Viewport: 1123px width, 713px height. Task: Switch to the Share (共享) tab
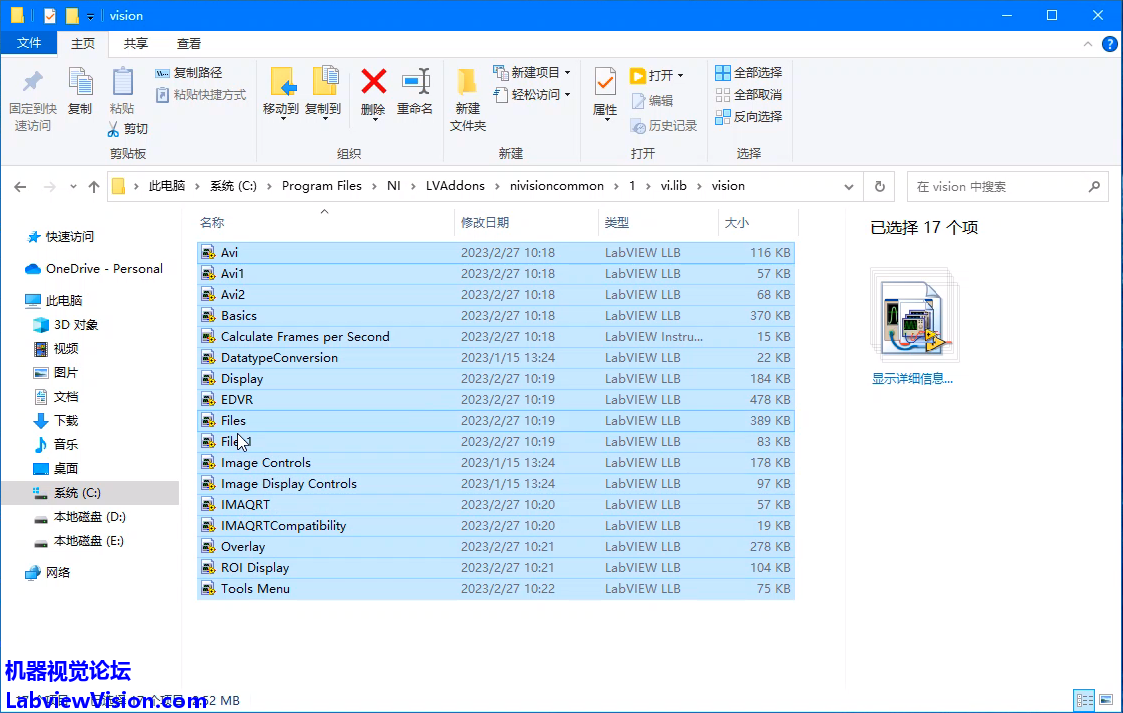click(135, 44)
